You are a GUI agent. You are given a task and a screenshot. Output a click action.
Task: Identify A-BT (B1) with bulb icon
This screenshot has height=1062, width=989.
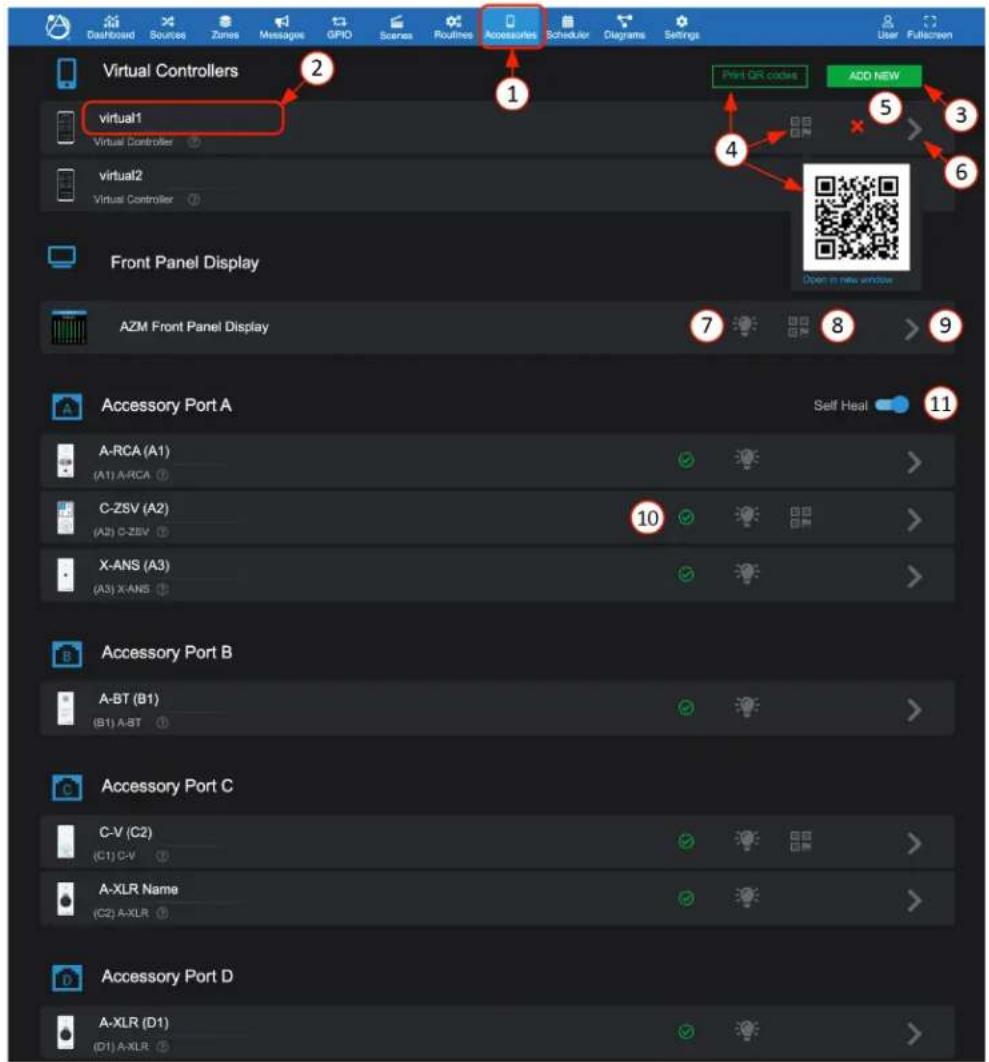tap(747, 707)
